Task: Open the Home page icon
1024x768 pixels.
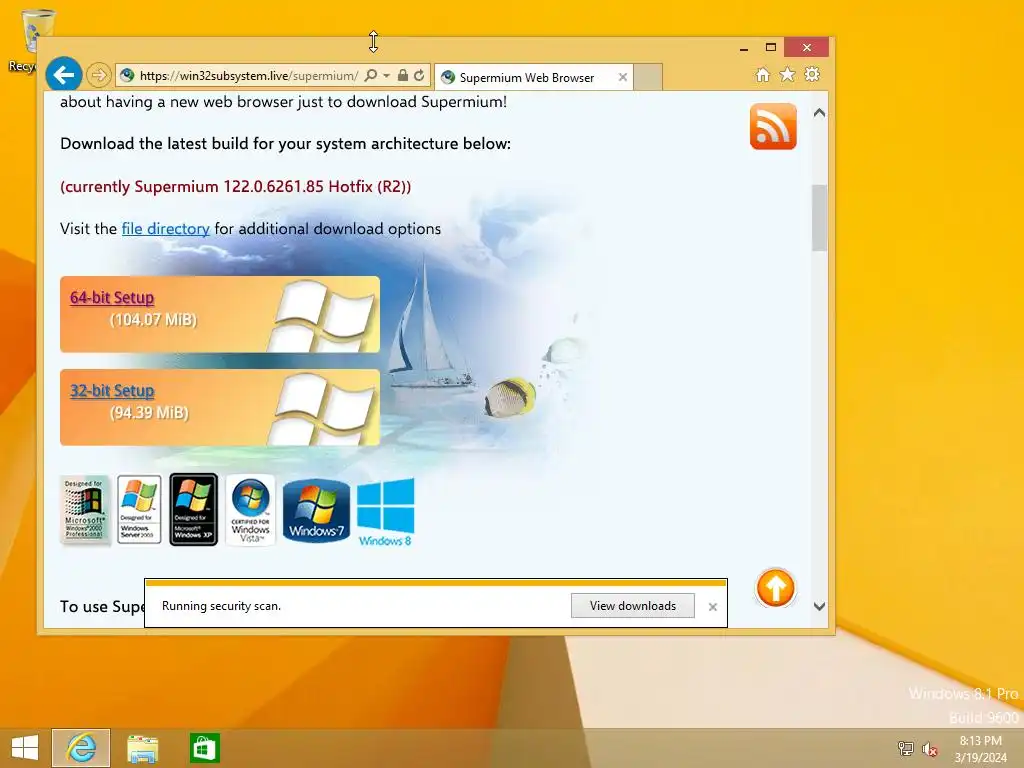Action: coord(762,74)
